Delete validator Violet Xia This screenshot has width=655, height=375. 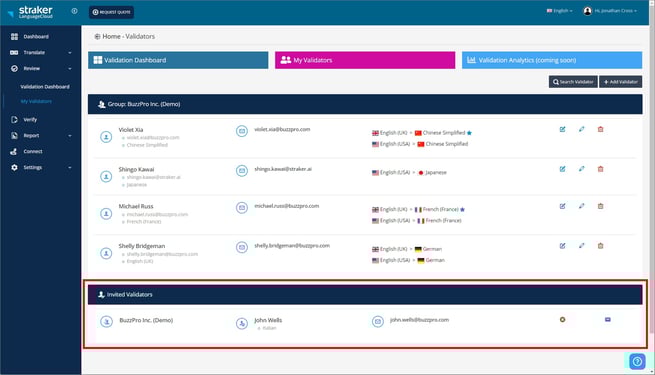coord(600,129)
